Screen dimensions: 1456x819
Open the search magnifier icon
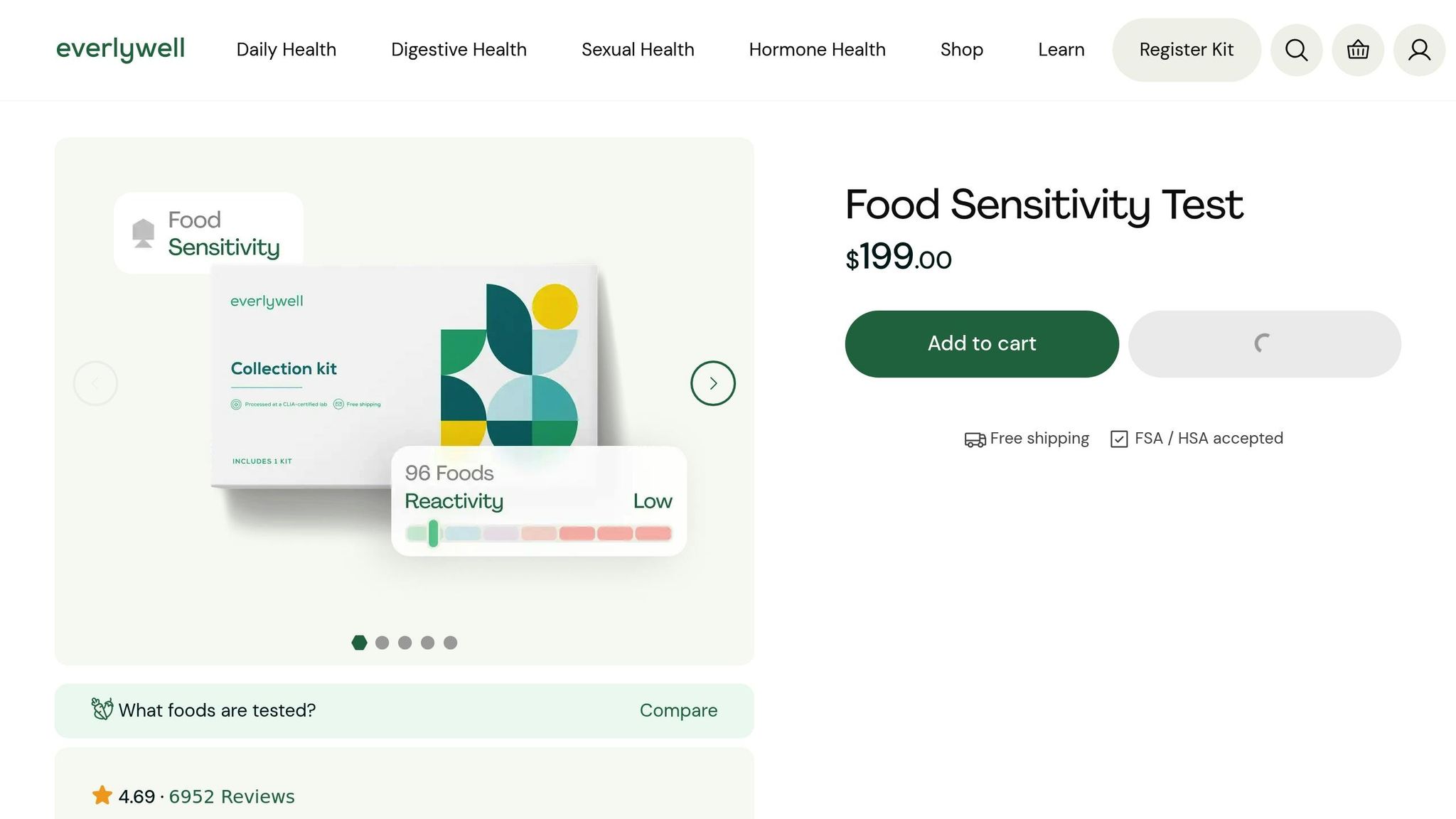point(1296,50)
